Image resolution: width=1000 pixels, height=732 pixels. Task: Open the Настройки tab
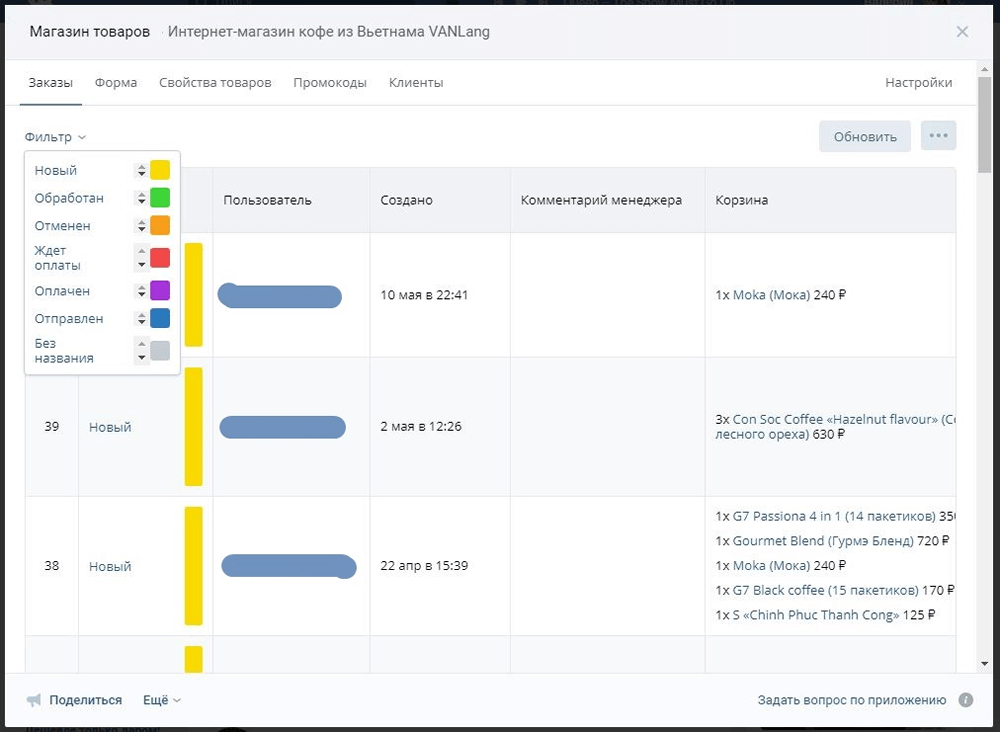coord(918,83)
